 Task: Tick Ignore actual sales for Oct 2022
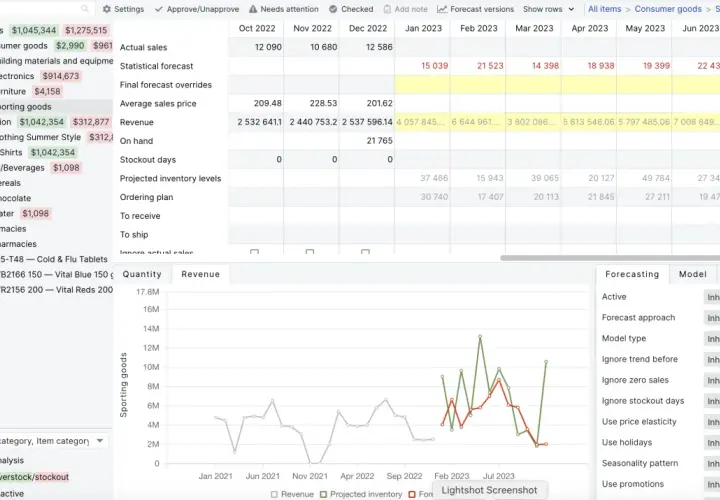(x=254, y=252)
